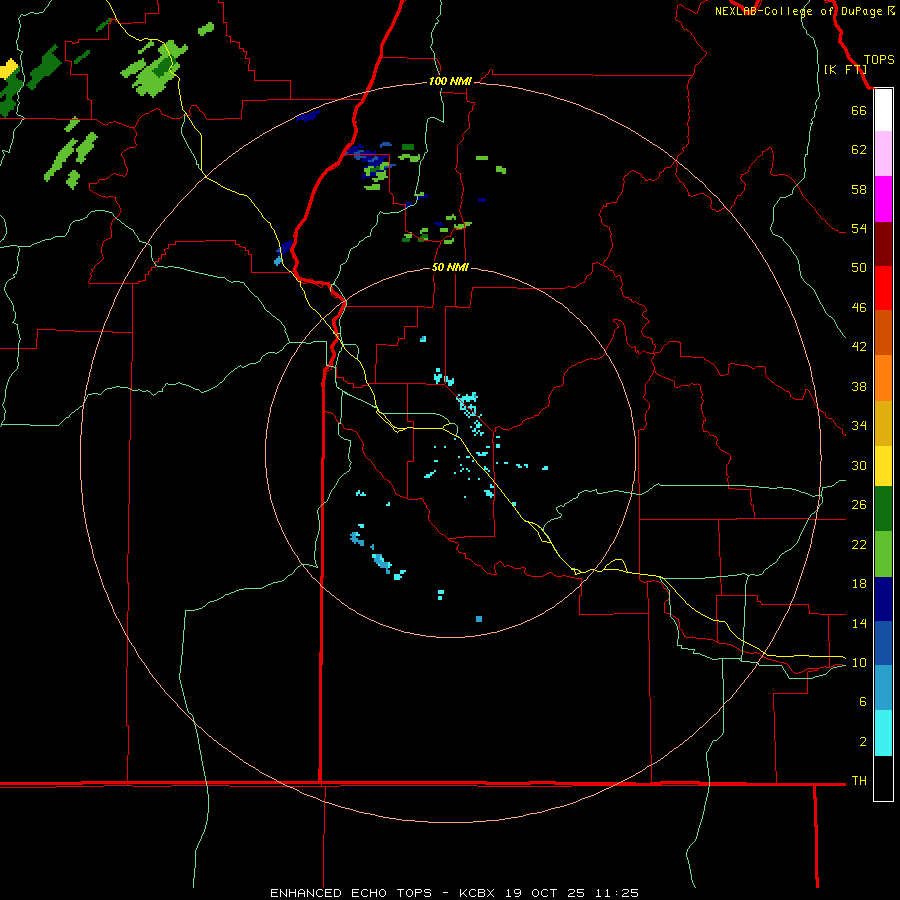The width and height of the screenshot is (900, 900).
Task: Select the dark green legend swatch
Action: click(x=883, y=509)
